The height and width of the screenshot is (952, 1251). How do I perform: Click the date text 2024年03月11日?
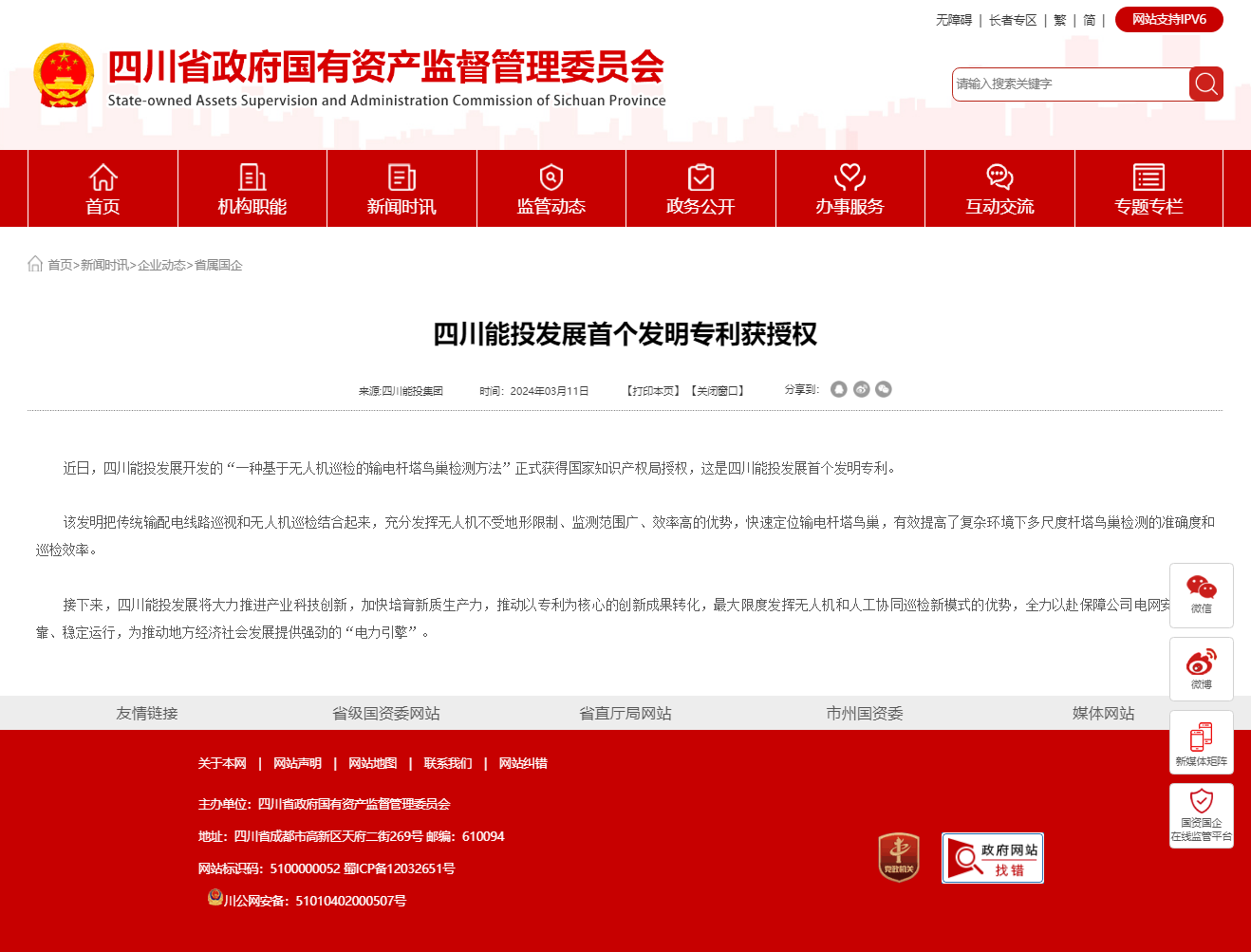click(550, 391)
